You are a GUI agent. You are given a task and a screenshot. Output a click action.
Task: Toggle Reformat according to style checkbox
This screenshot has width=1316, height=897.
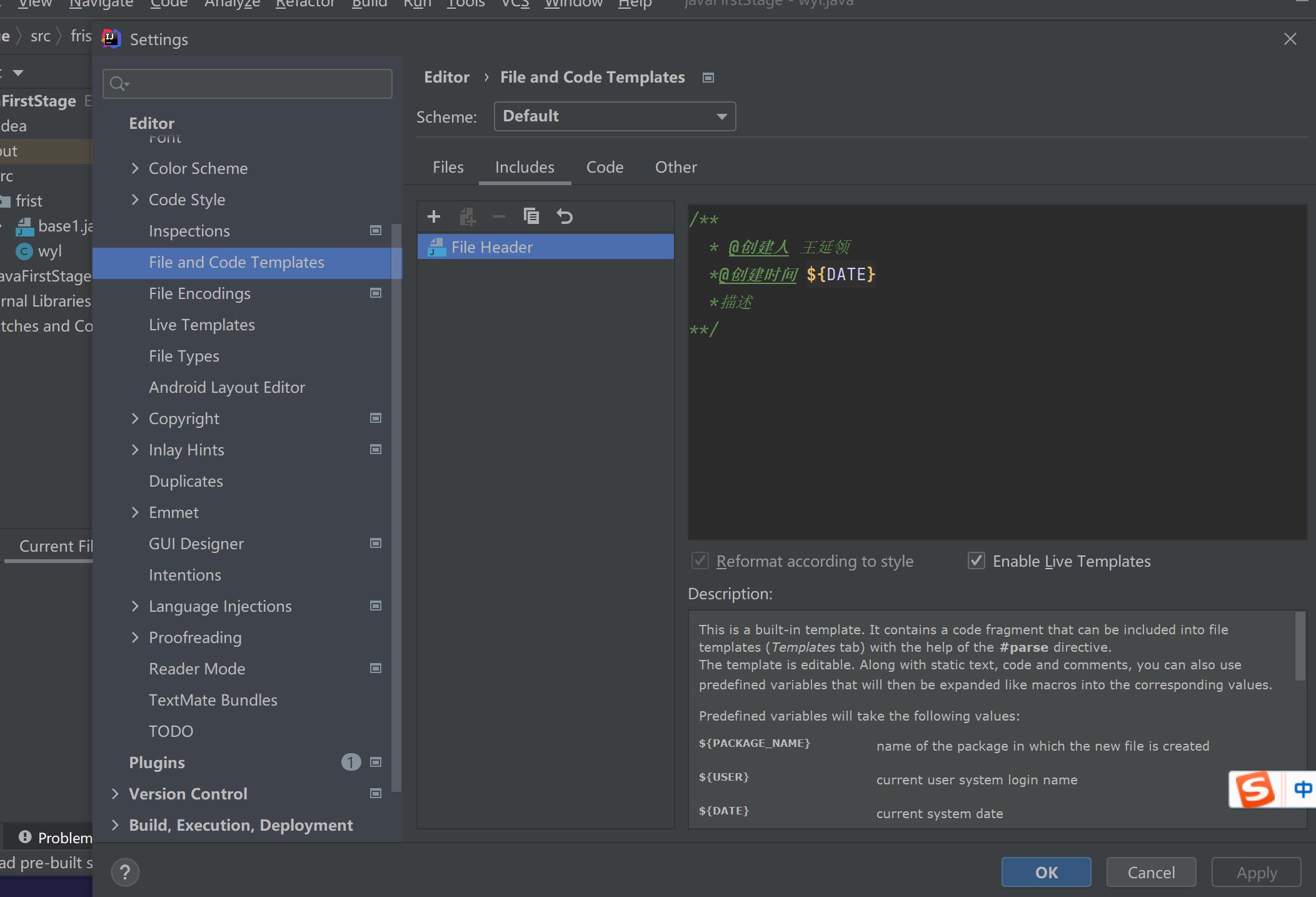701,560
